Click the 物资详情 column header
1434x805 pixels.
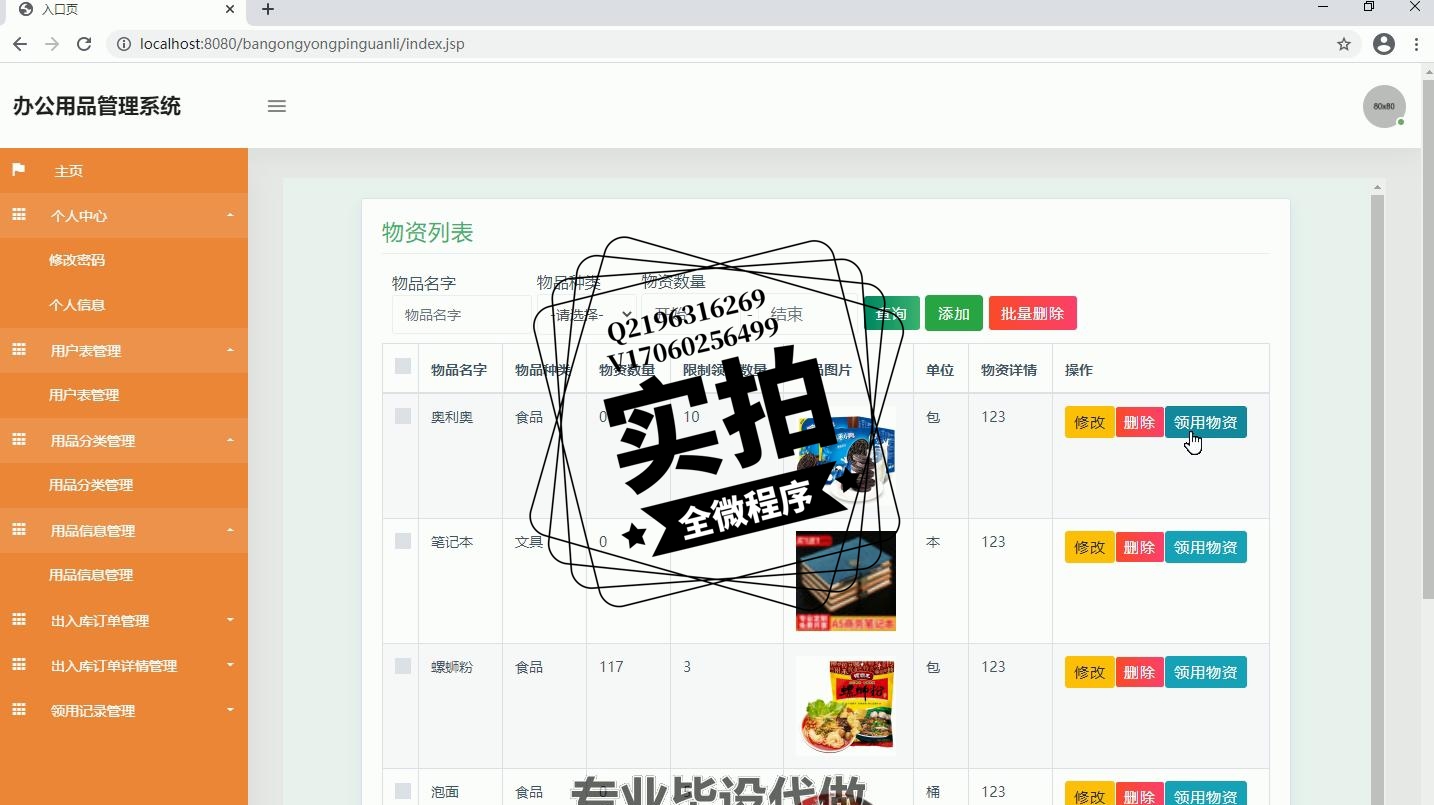(x=1009, y=370)
